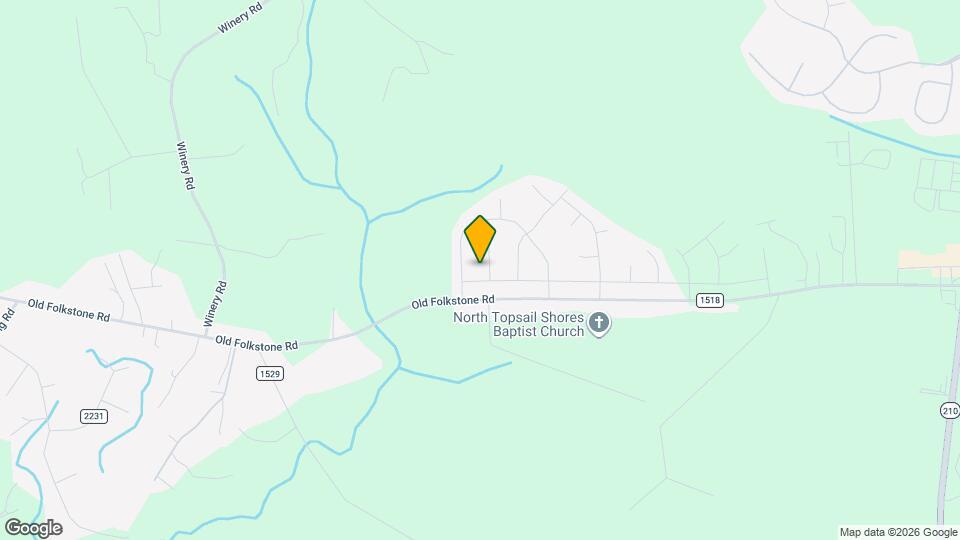Click the Map data ©2026 Google text

pos(898,533)
